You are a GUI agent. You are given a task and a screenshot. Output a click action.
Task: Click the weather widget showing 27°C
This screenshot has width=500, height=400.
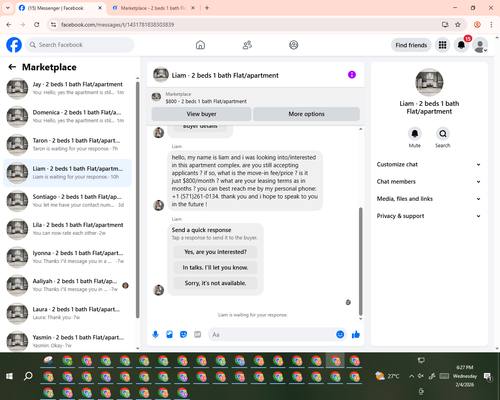pyautogui.click(x=387, y=376)
